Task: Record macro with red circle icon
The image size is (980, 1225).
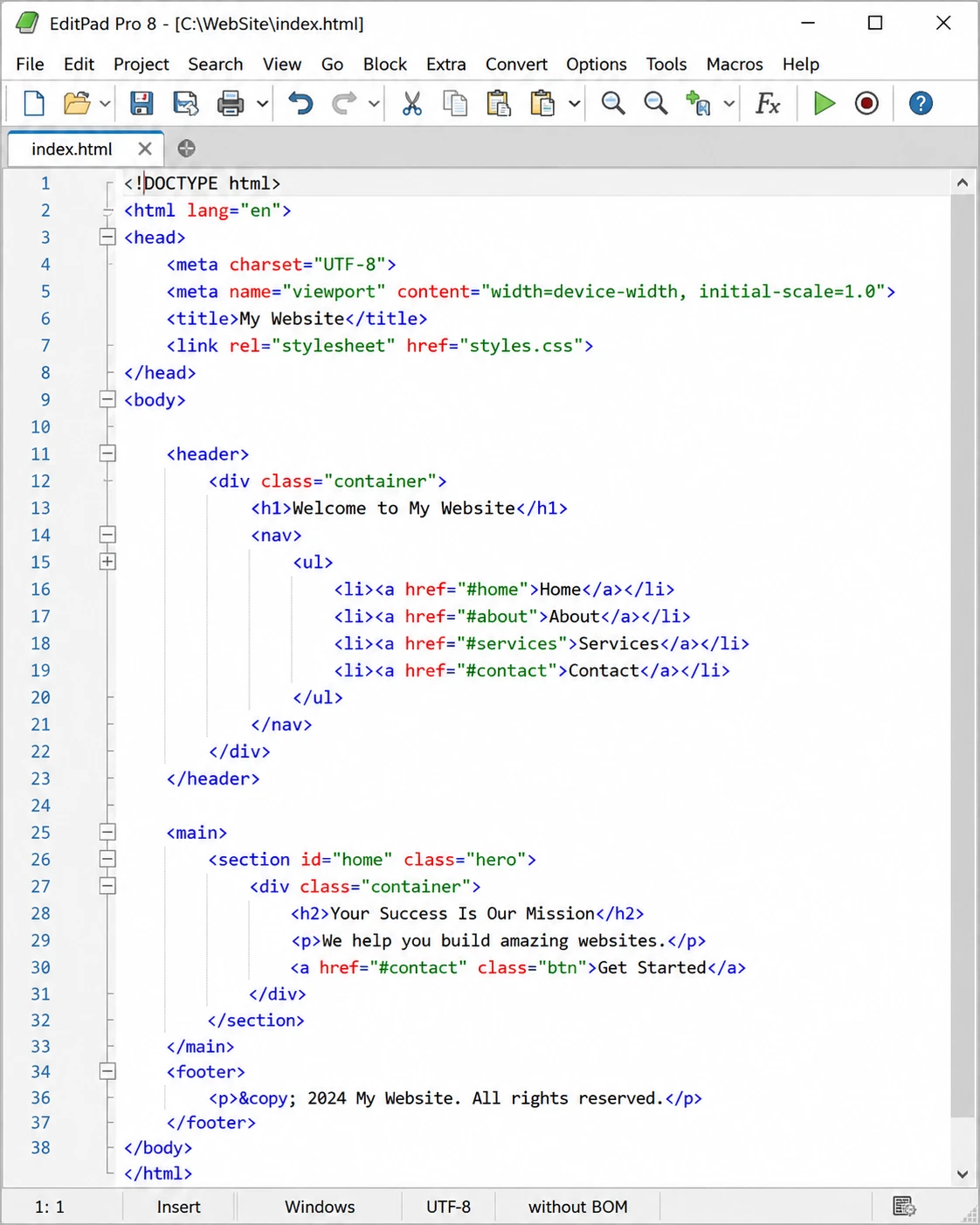Action: point(866,104)
